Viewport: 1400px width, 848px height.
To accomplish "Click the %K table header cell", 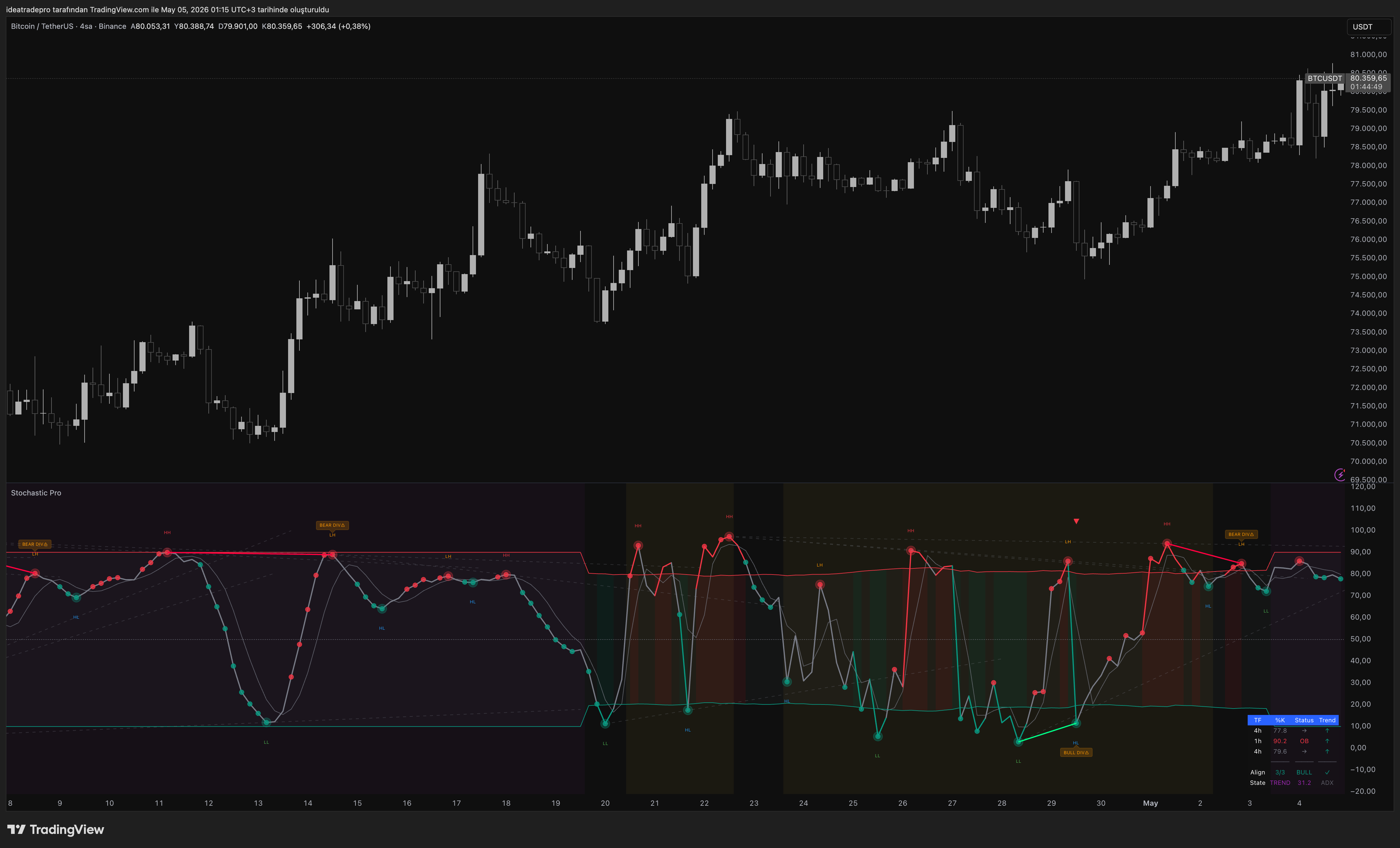I will point(1280,720).
